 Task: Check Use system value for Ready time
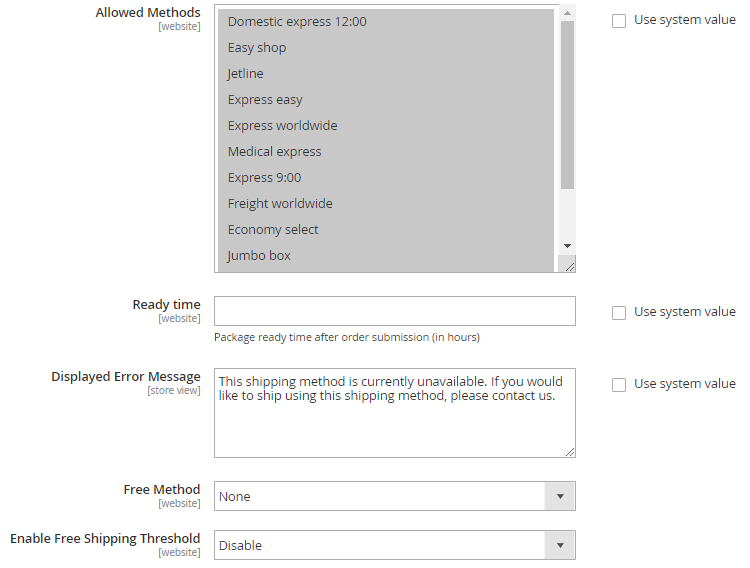pos(619,312)
